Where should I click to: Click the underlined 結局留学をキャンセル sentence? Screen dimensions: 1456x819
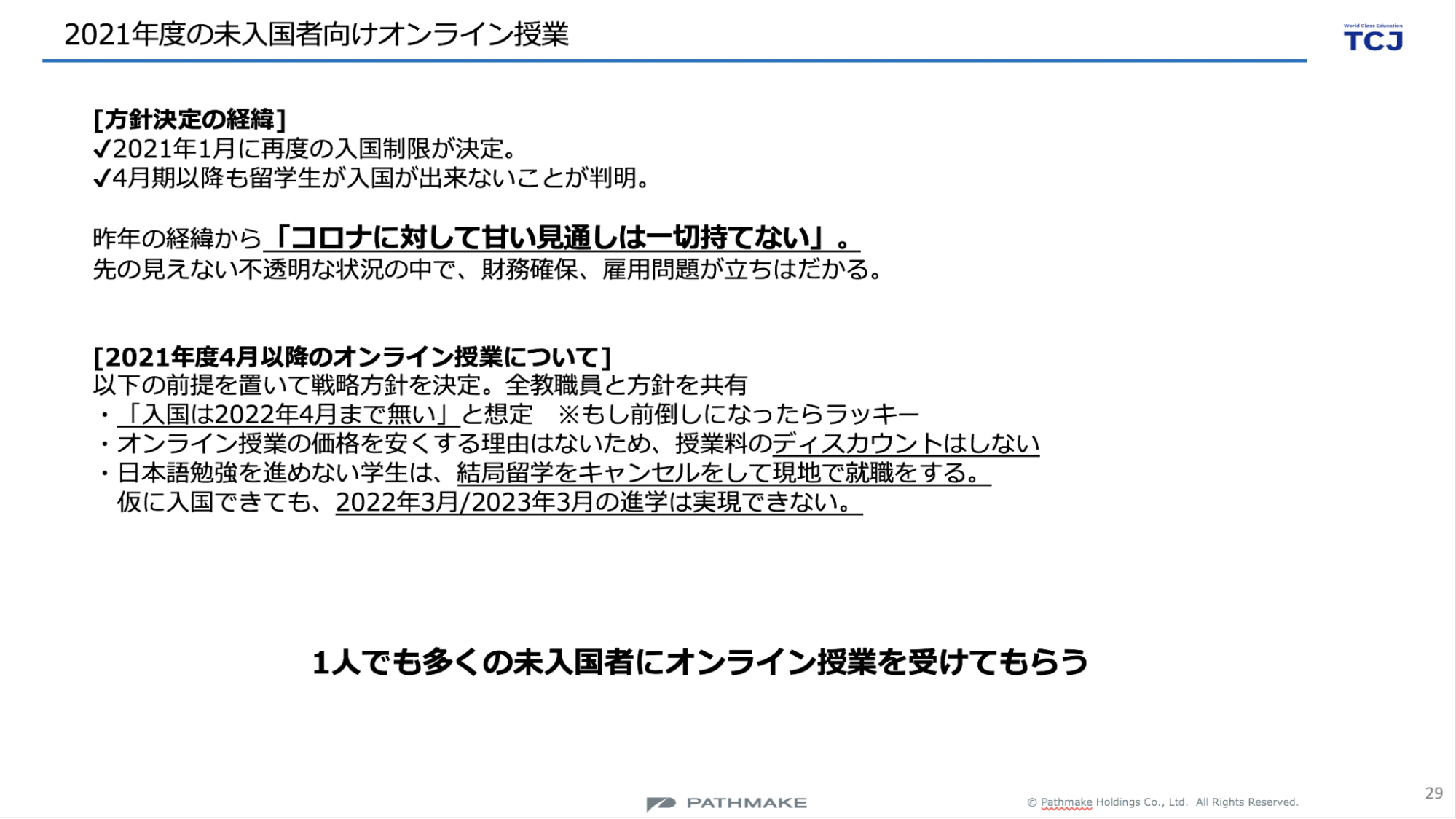click(723, 473)
